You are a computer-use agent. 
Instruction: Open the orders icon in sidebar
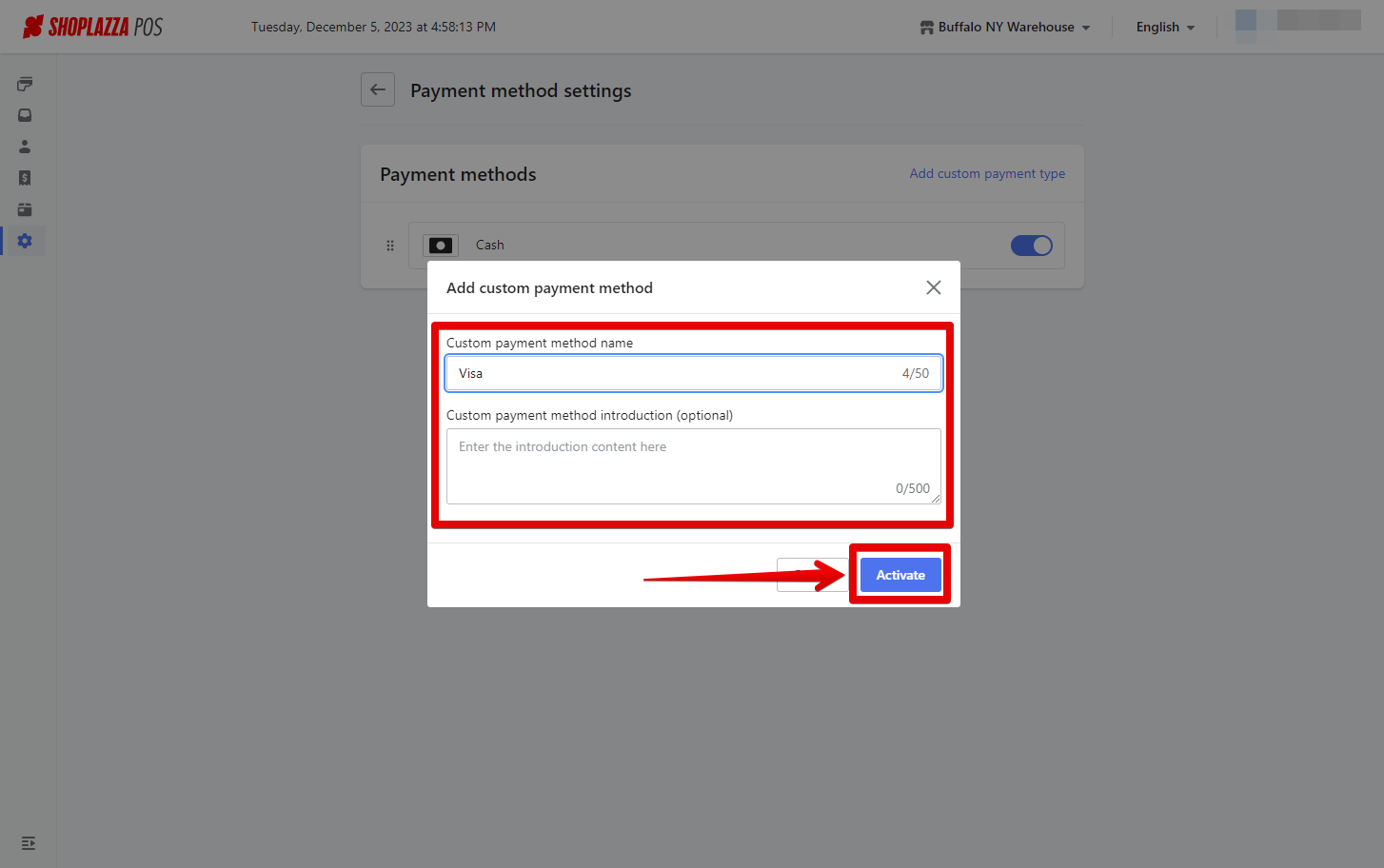tap(25, 84)
